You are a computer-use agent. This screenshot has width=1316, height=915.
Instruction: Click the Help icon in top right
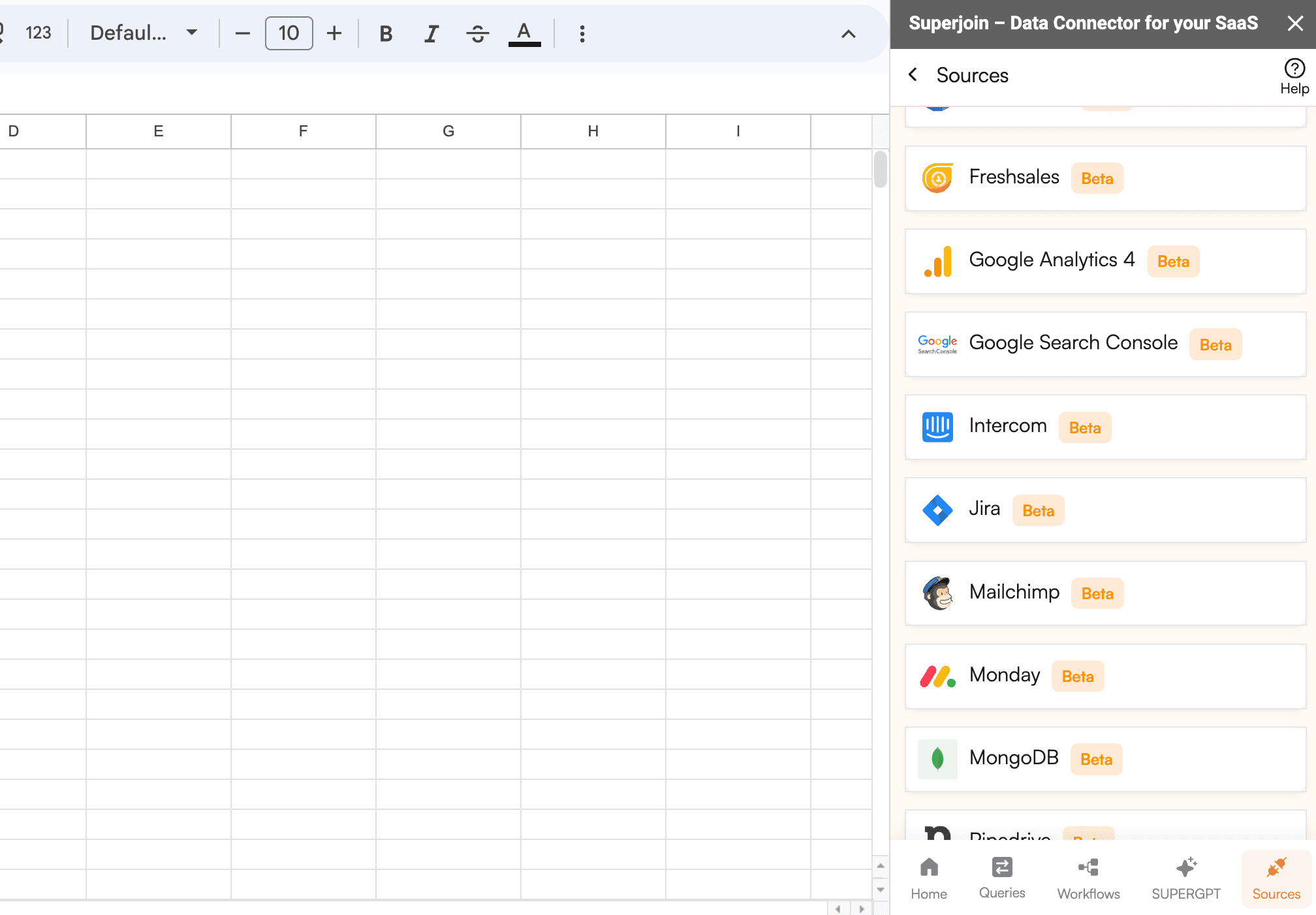pyautogui.click(x=1291, y=75)
